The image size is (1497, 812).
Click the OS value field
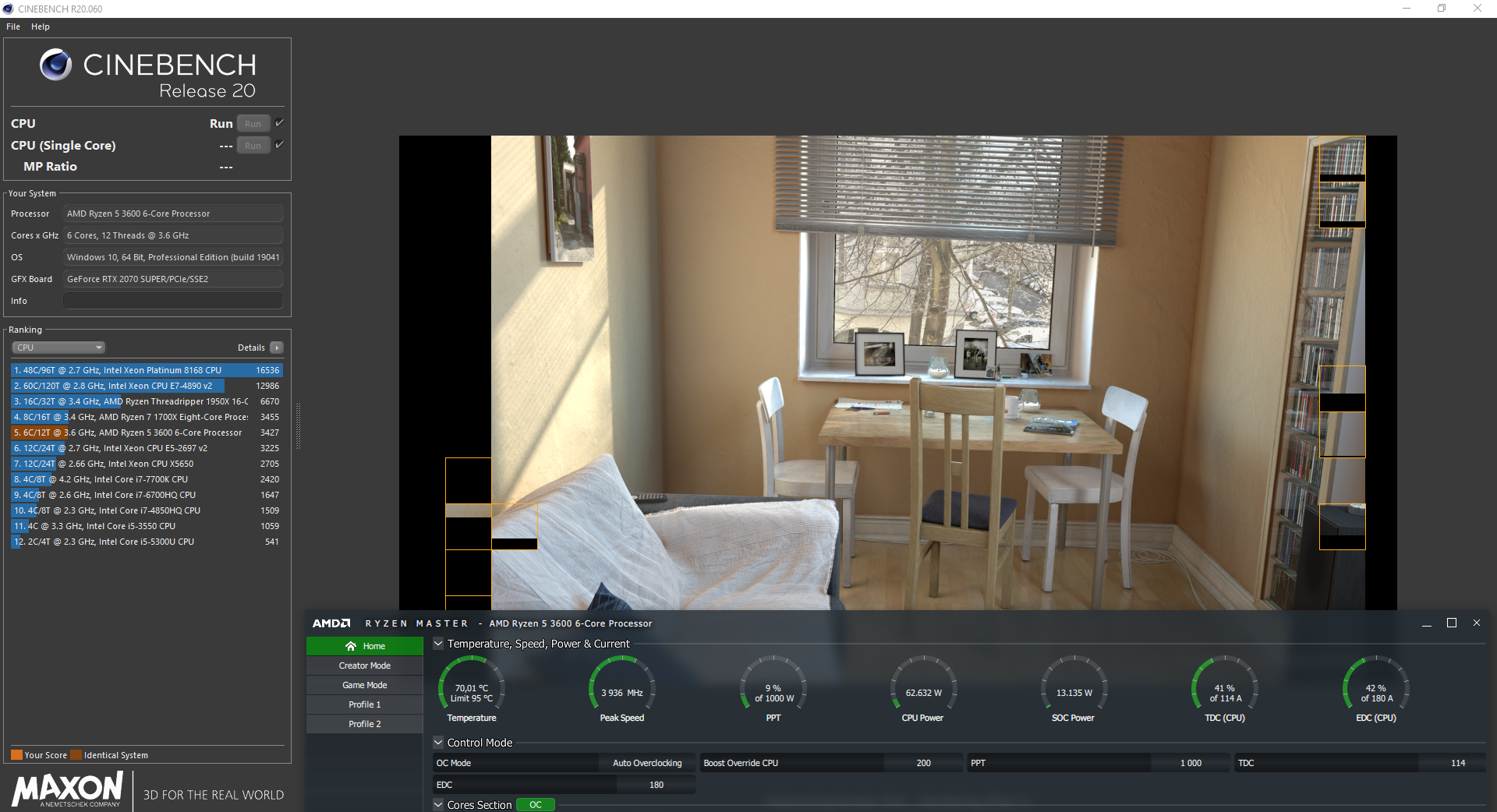(x=173, y=257)
